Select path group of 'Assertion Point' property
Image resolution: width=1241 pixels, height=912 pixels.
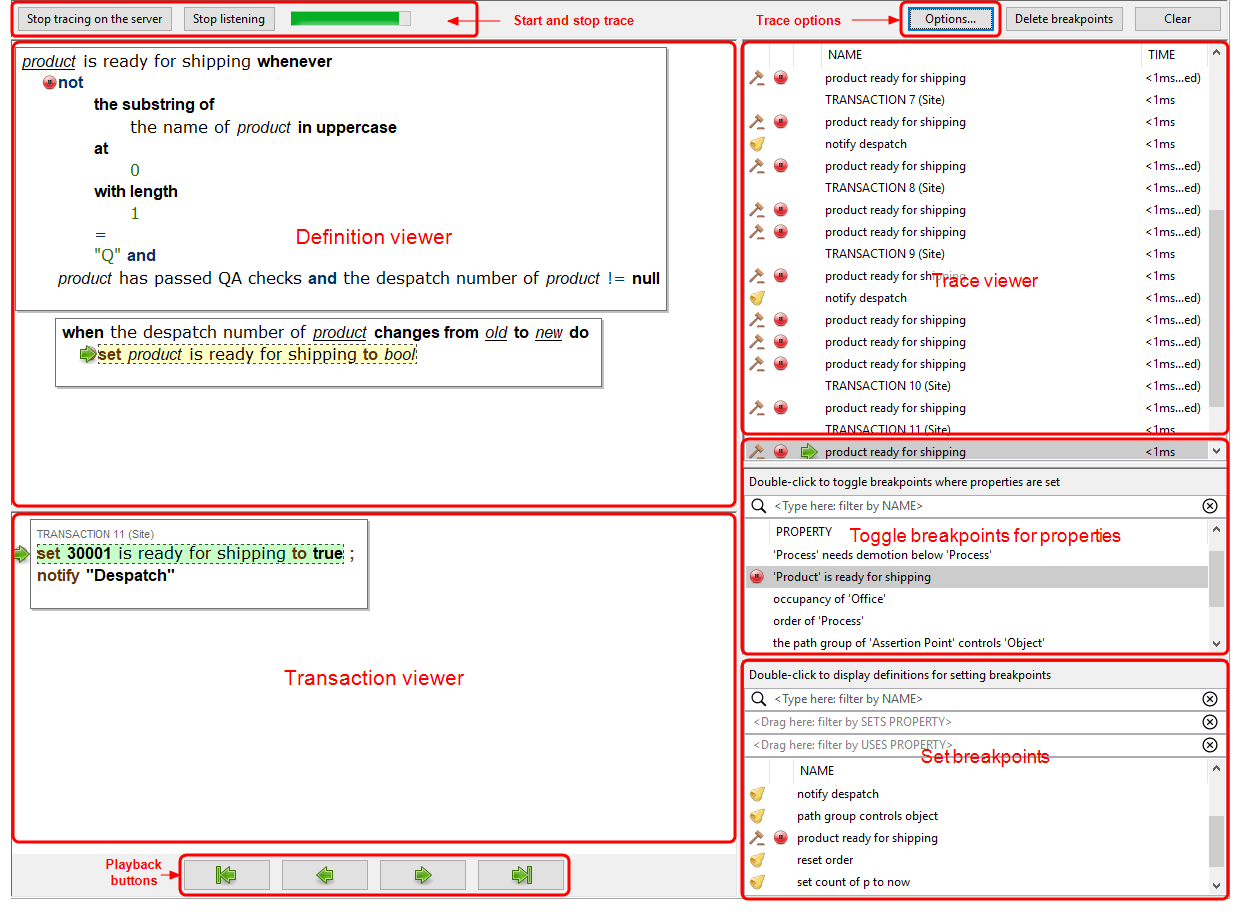(x=977, y=643)
